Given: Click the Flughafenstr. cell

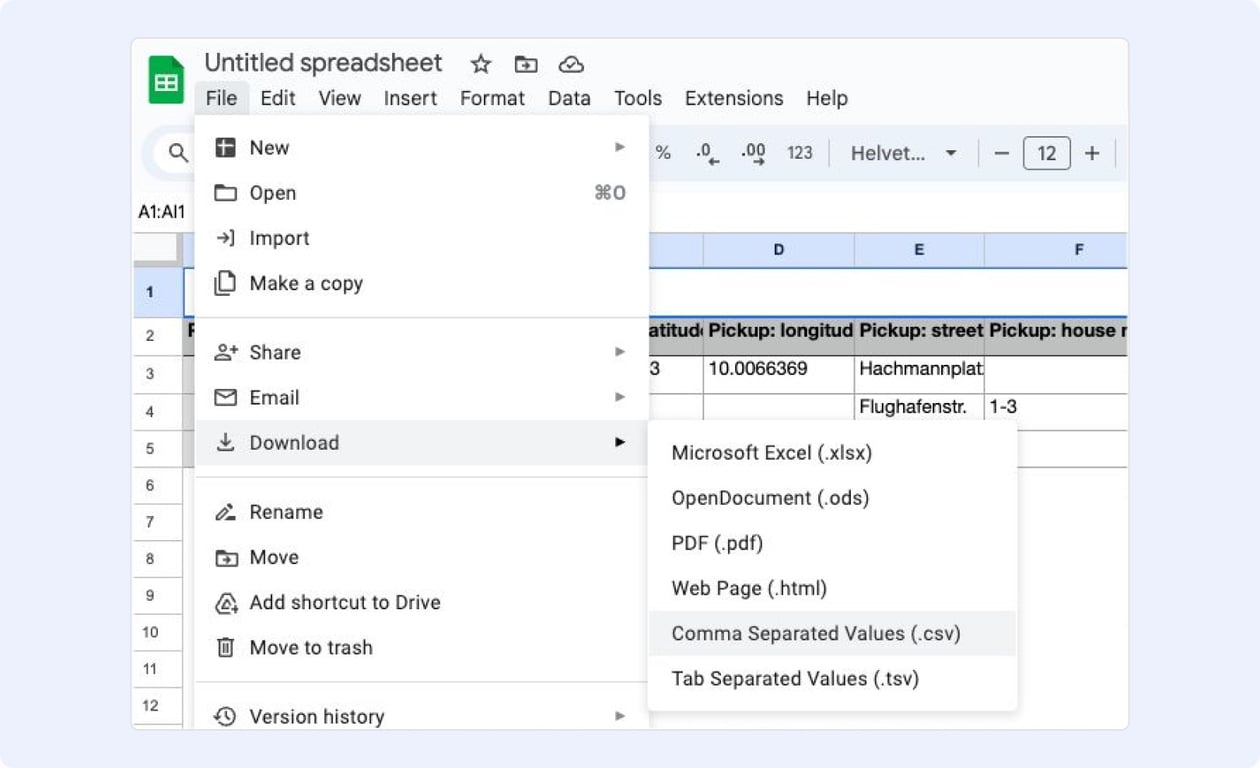Looking at the screenshot, I should tap(919, 411).
